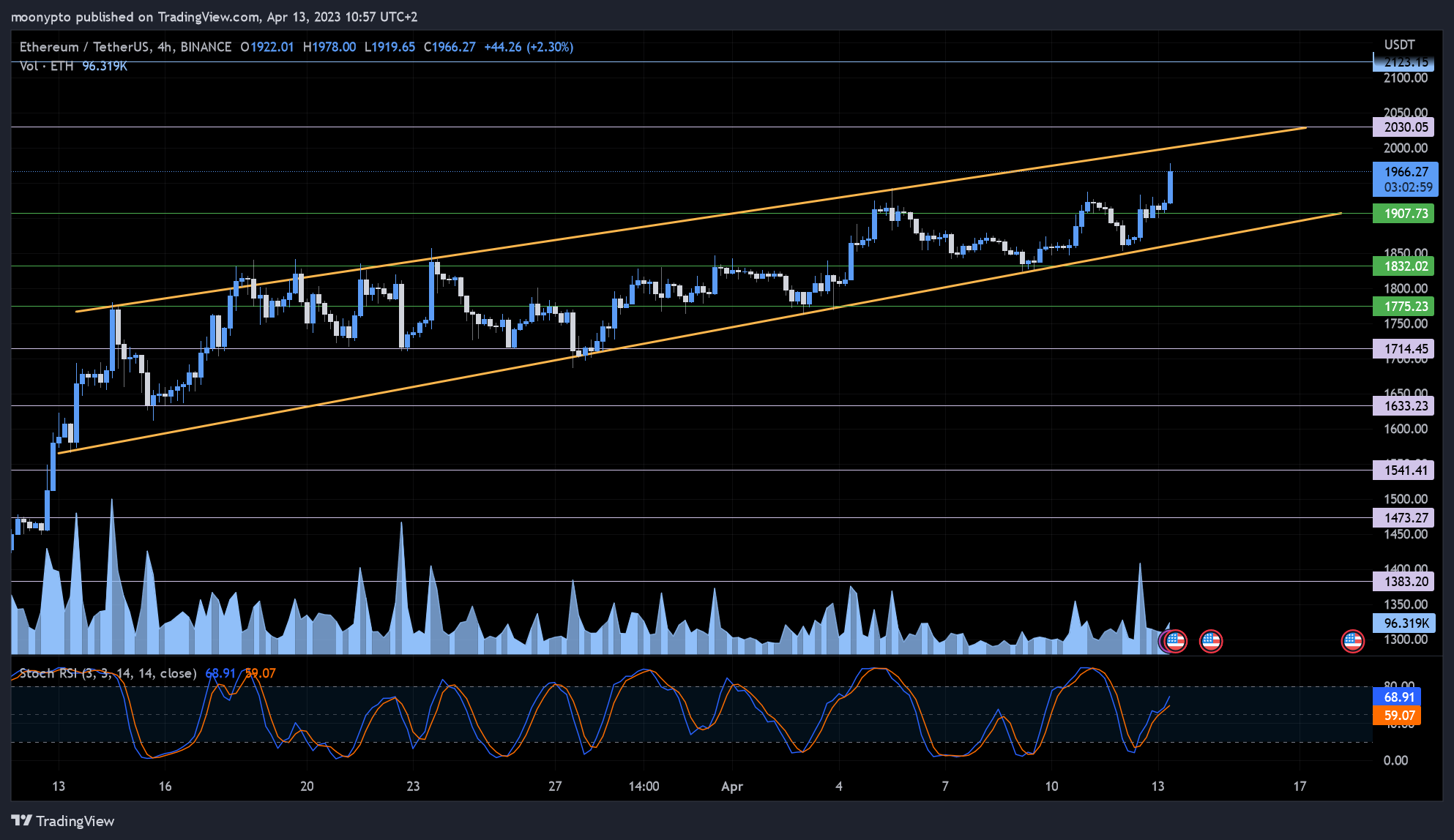Click the USDT currency label
The image size is (1454, 840).
click(1399, 45)
